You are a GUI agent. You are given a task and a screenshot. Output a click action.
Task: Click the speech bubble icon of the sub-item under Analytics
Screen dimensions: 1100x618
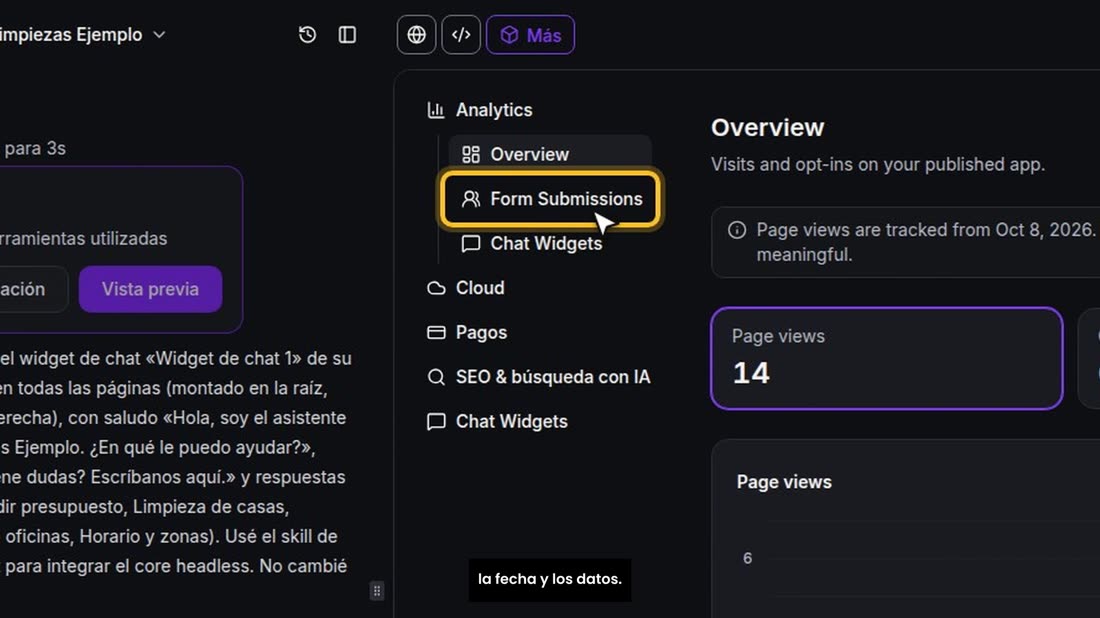[x=471, y=243]
